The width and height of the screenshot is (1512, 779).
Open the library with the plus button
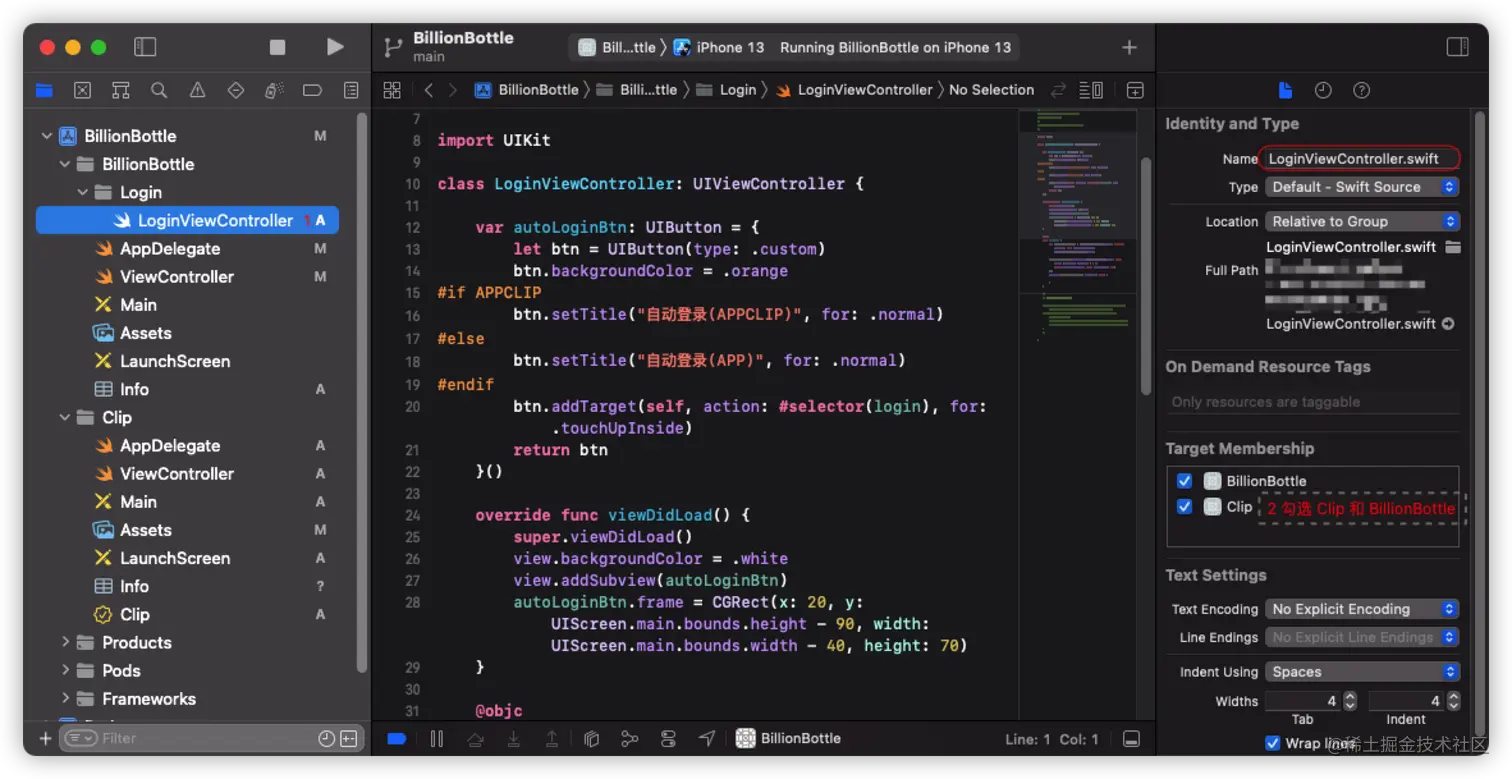point(1129,47)
